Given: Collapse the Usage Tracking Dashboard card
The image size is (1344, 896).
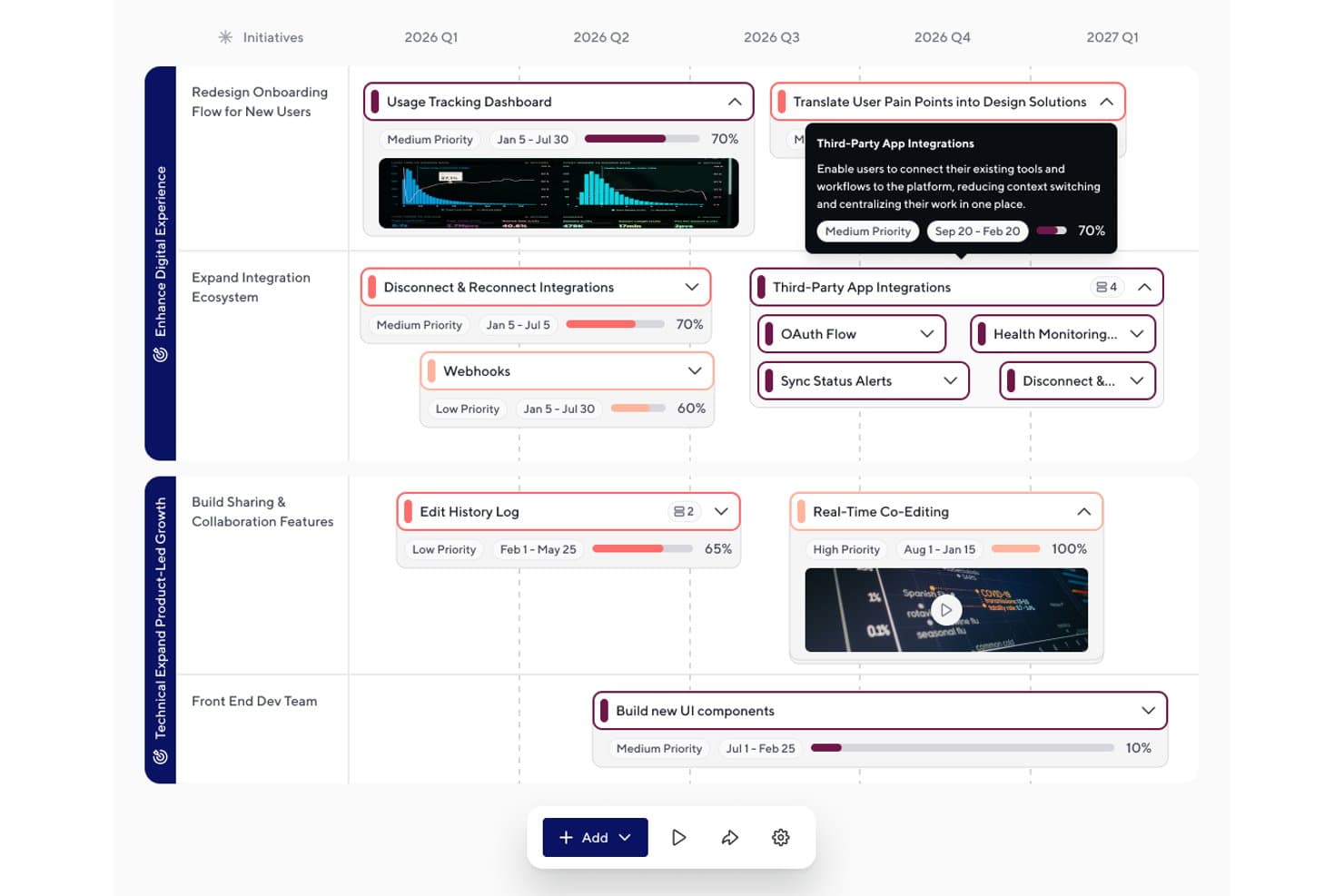Looking at the screenshot, I should pos(735,102).
